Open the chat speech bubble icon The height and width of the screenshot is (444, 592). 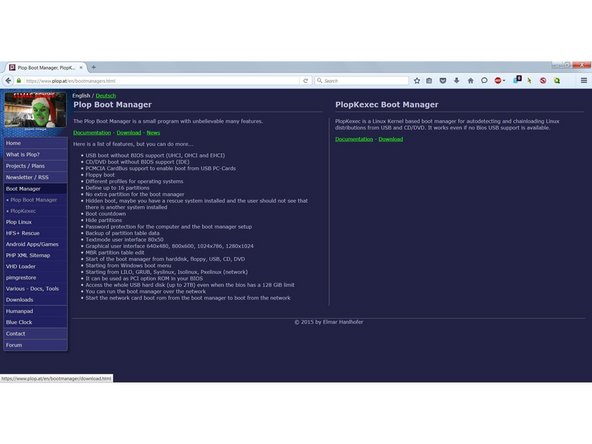tap(484, 80)
